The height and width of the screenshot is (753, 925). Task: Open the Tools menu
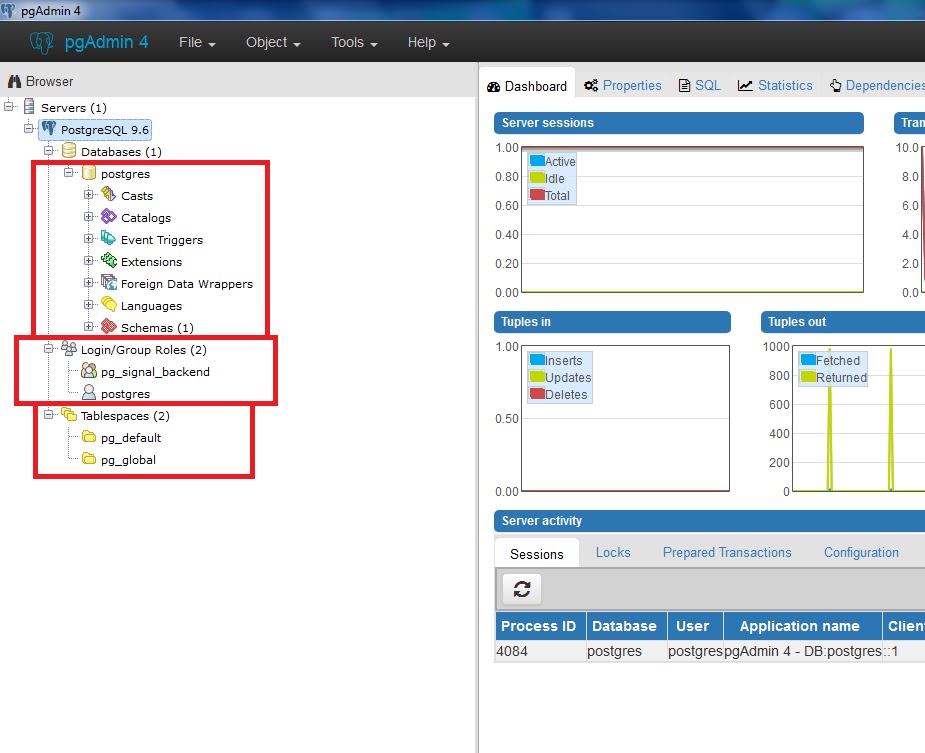coord(354,42)
